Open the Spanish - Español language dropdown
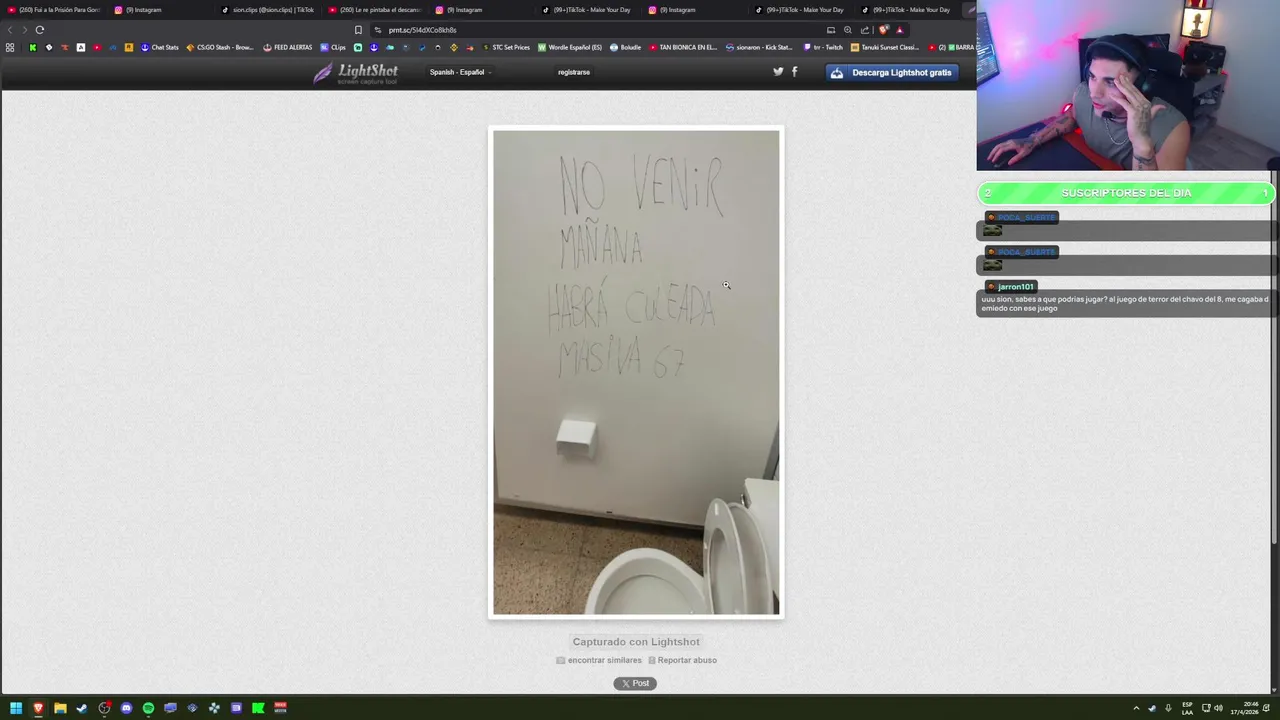This screenshot has height=720, width=1280. (x=460, y=72)
